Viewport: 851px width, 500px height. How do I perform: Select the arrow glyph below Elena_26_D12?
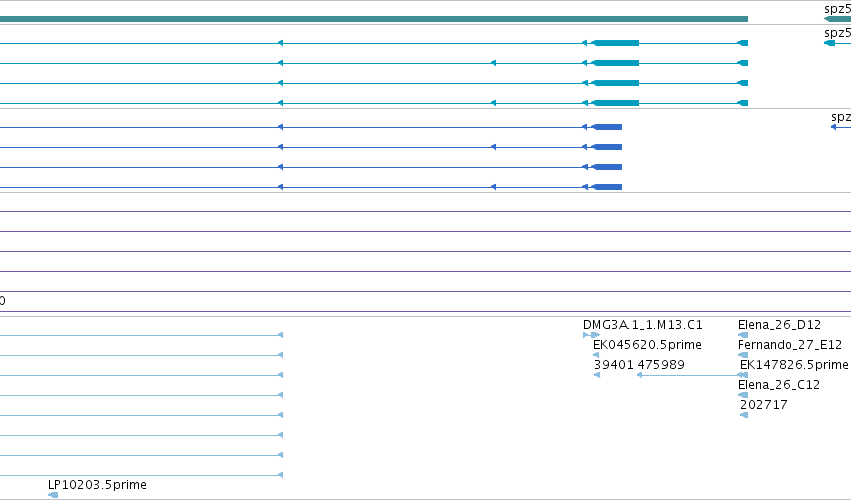(x=743, y=335)
